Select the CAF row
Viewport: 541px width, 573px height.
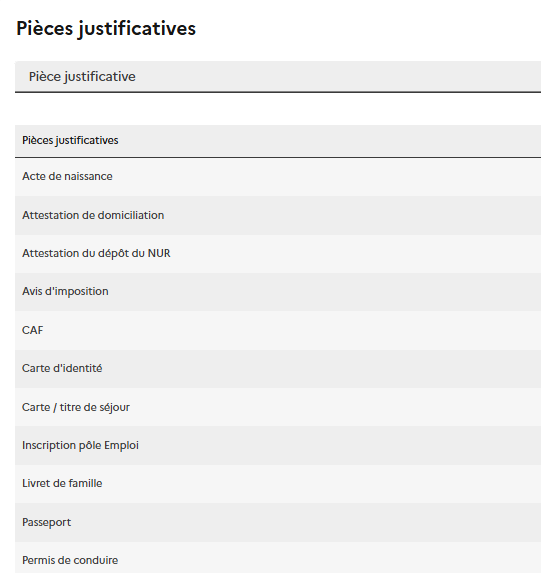278,330
